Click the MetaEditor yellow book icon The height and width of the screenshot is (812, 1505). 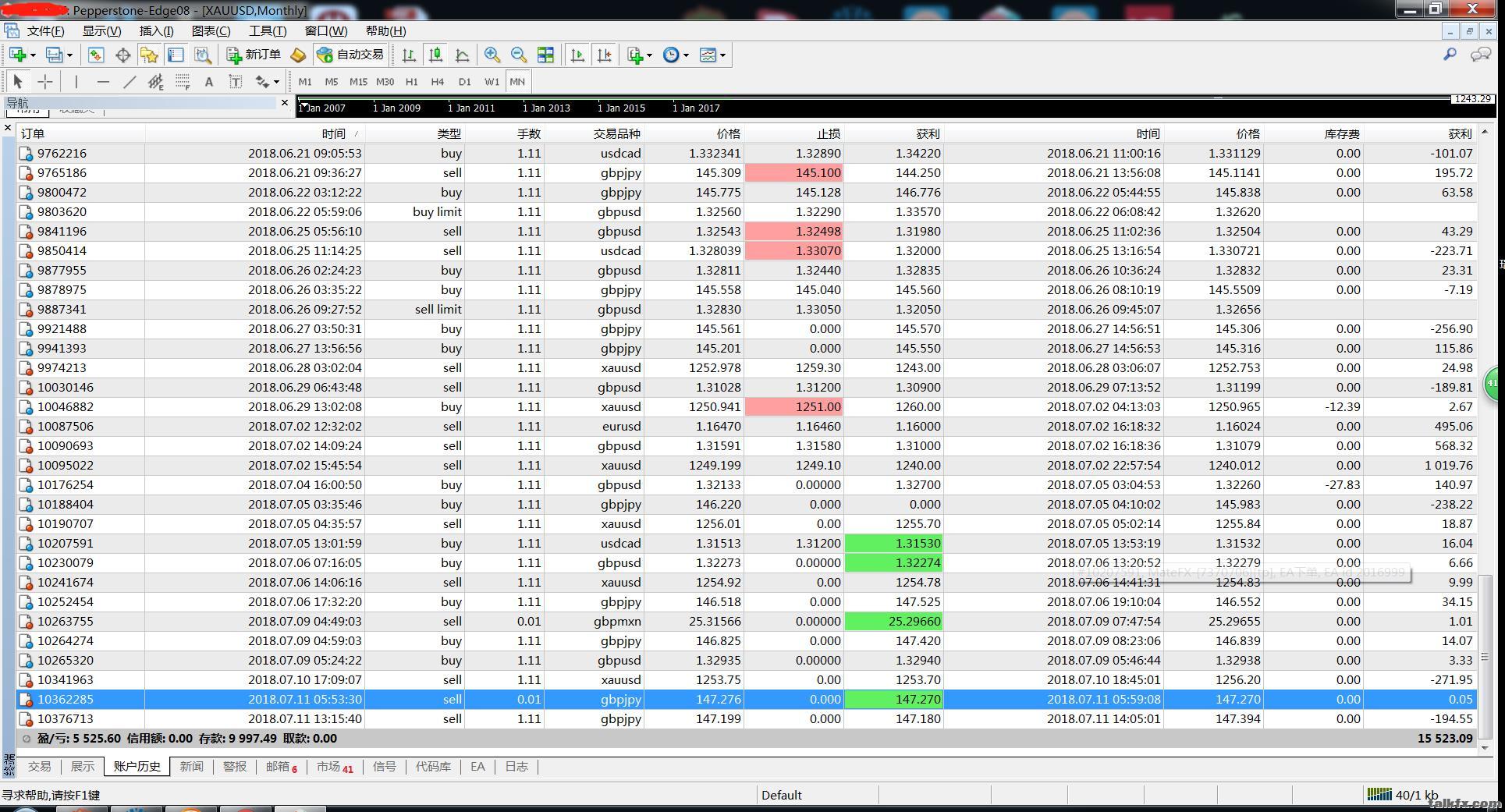click(298, 55)
